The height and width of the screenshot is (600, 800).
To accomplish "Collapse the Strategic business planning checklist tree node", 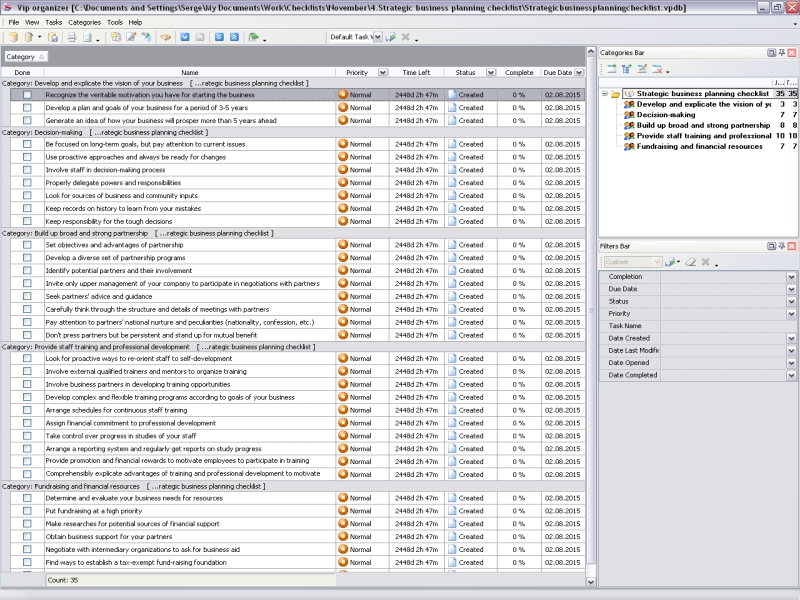I will pyautogui.click(x=604, y=93).
